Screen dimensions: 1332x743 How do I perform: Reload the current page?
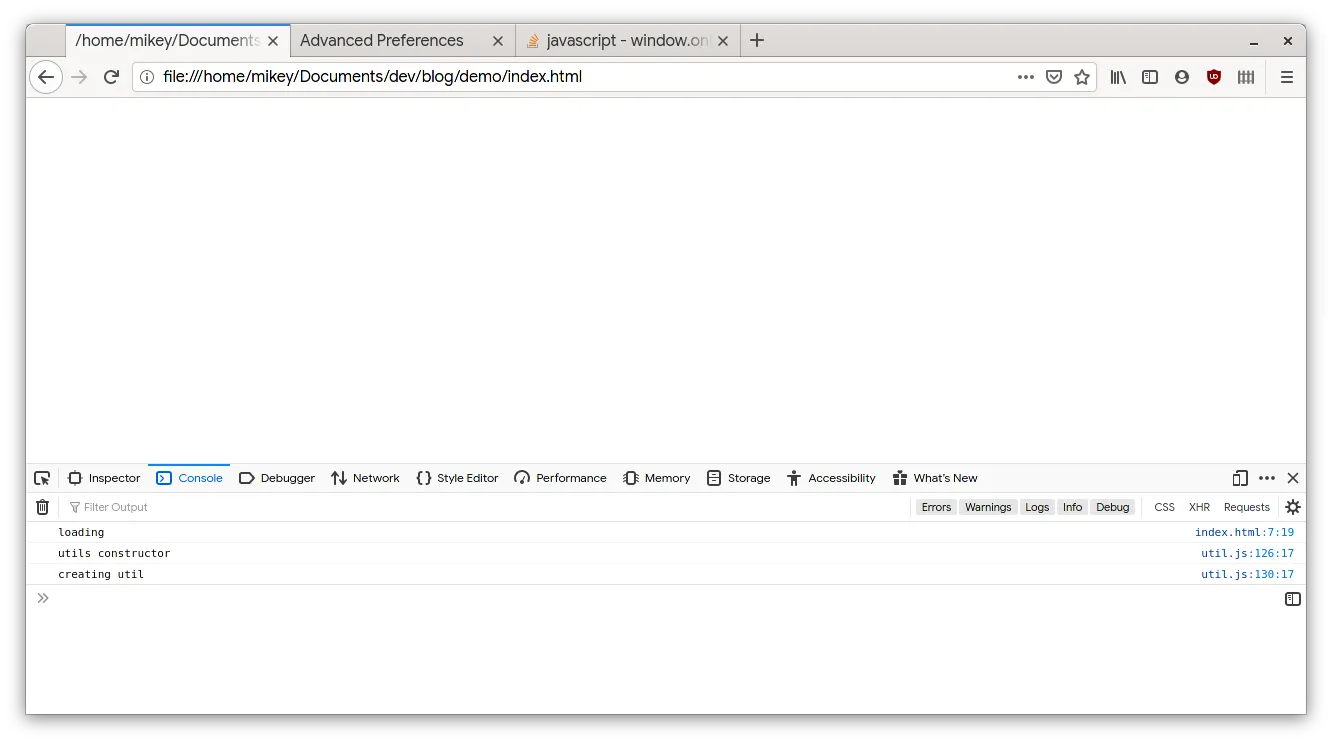(112, 77)
